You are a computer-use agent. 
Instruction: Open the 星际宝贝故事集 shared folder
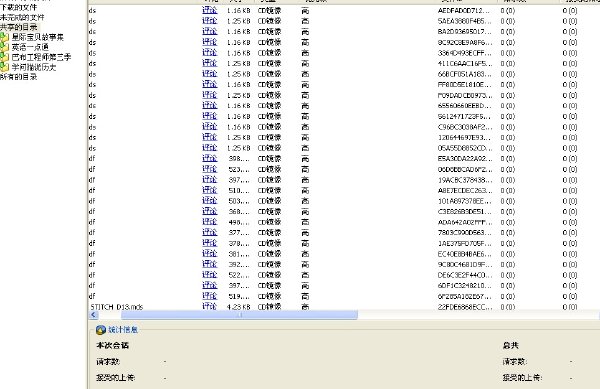(38, 37)
